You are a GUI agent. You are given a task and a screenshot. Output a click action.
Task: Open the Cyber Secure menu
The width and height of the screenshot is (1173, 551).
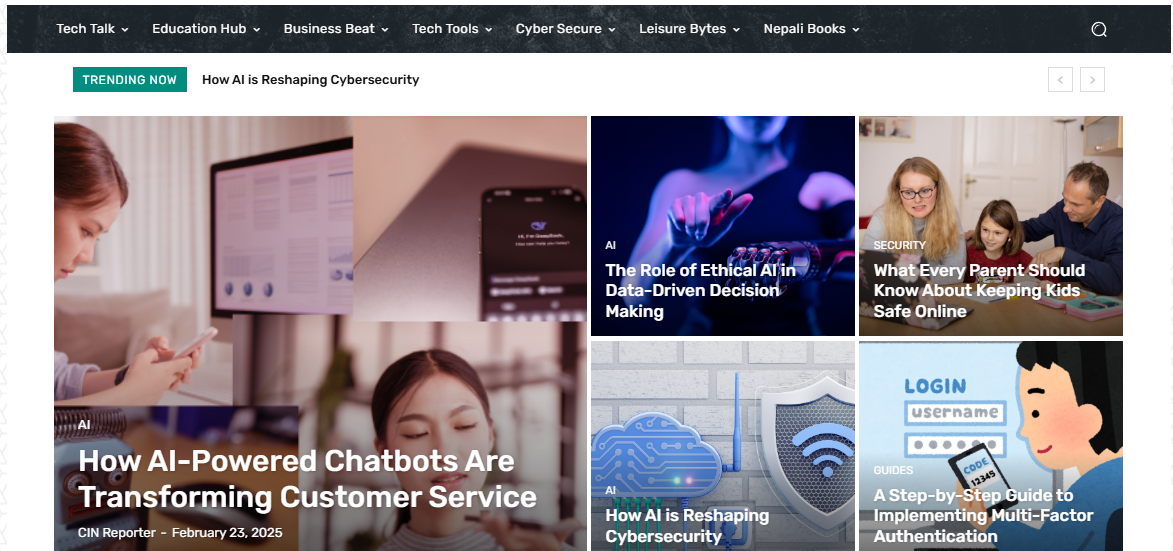click(x=566, y=29)
